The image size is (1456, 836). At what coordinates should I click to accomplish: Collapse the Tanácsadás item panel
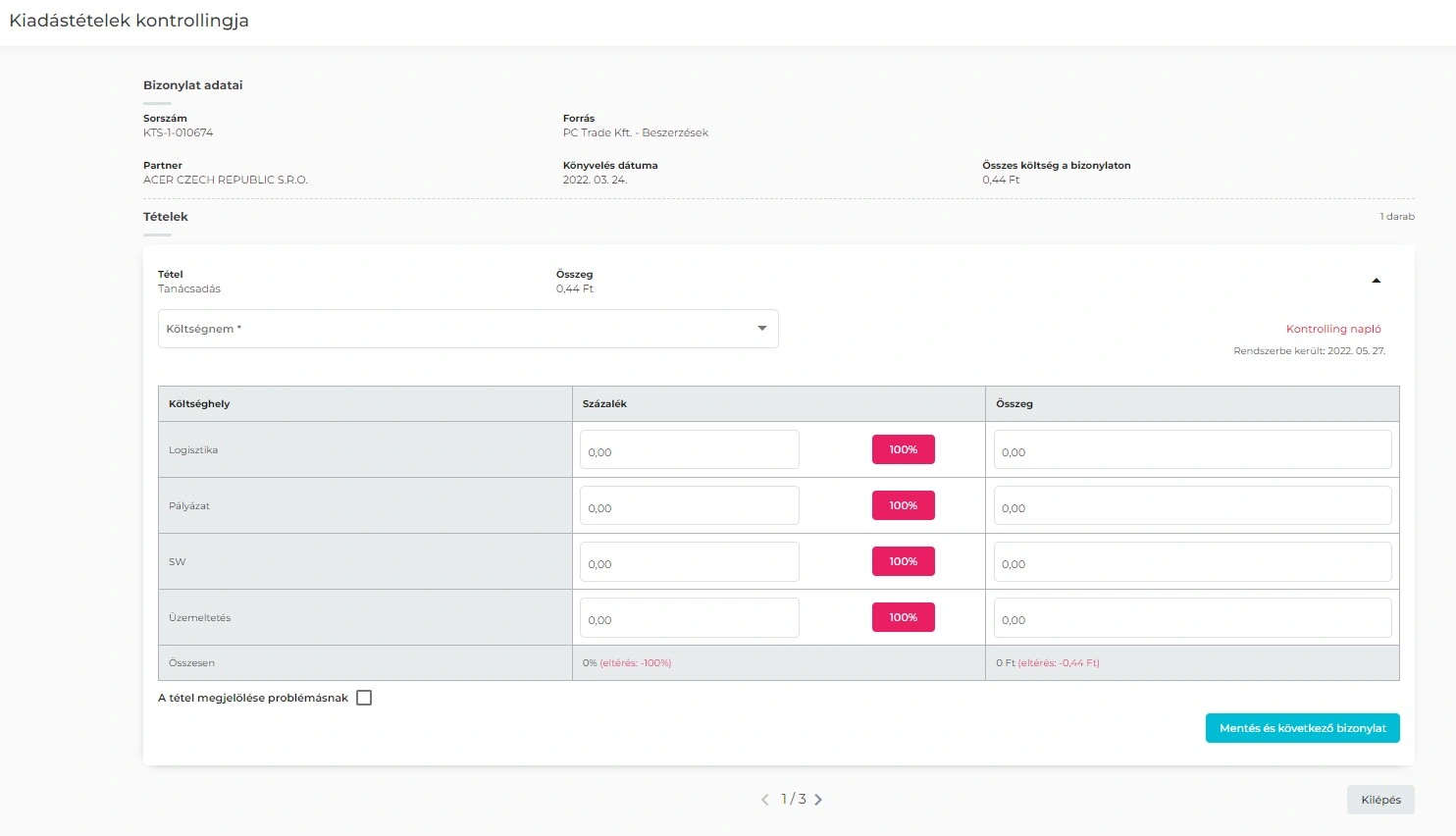tap(1376, 281)
